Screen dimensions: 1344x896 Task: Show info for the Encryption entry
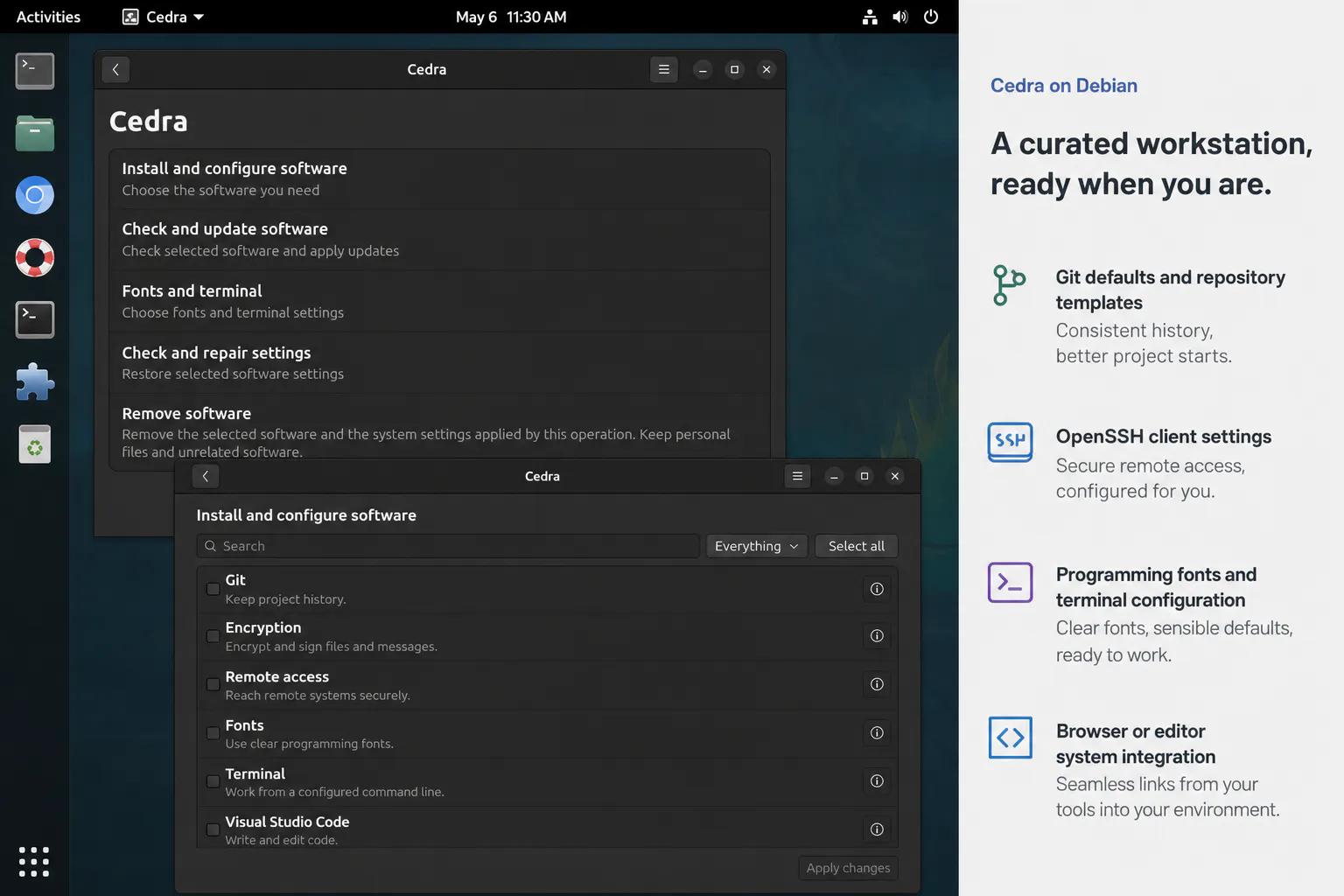[x=877, y=636]
